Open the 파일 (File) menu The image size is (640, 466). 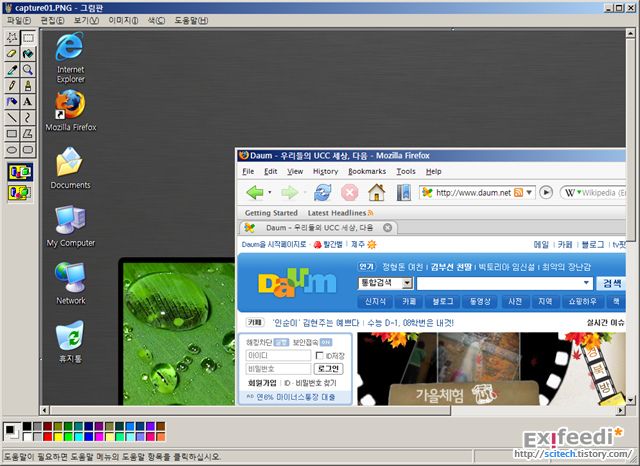click(19, 20)
